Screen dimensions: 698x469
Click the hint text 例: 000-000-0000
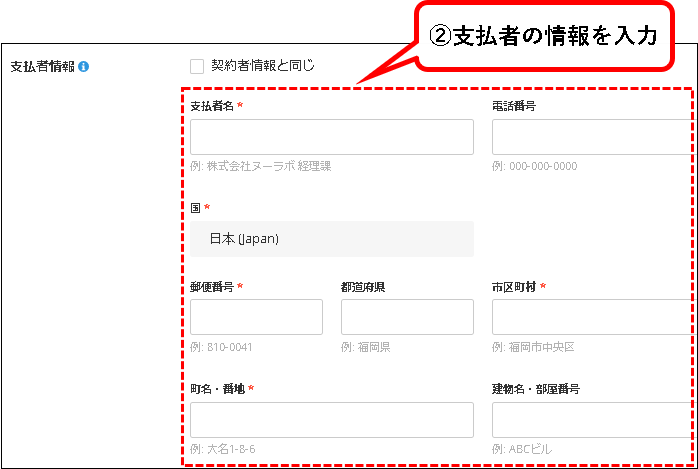tap(534, 166)
